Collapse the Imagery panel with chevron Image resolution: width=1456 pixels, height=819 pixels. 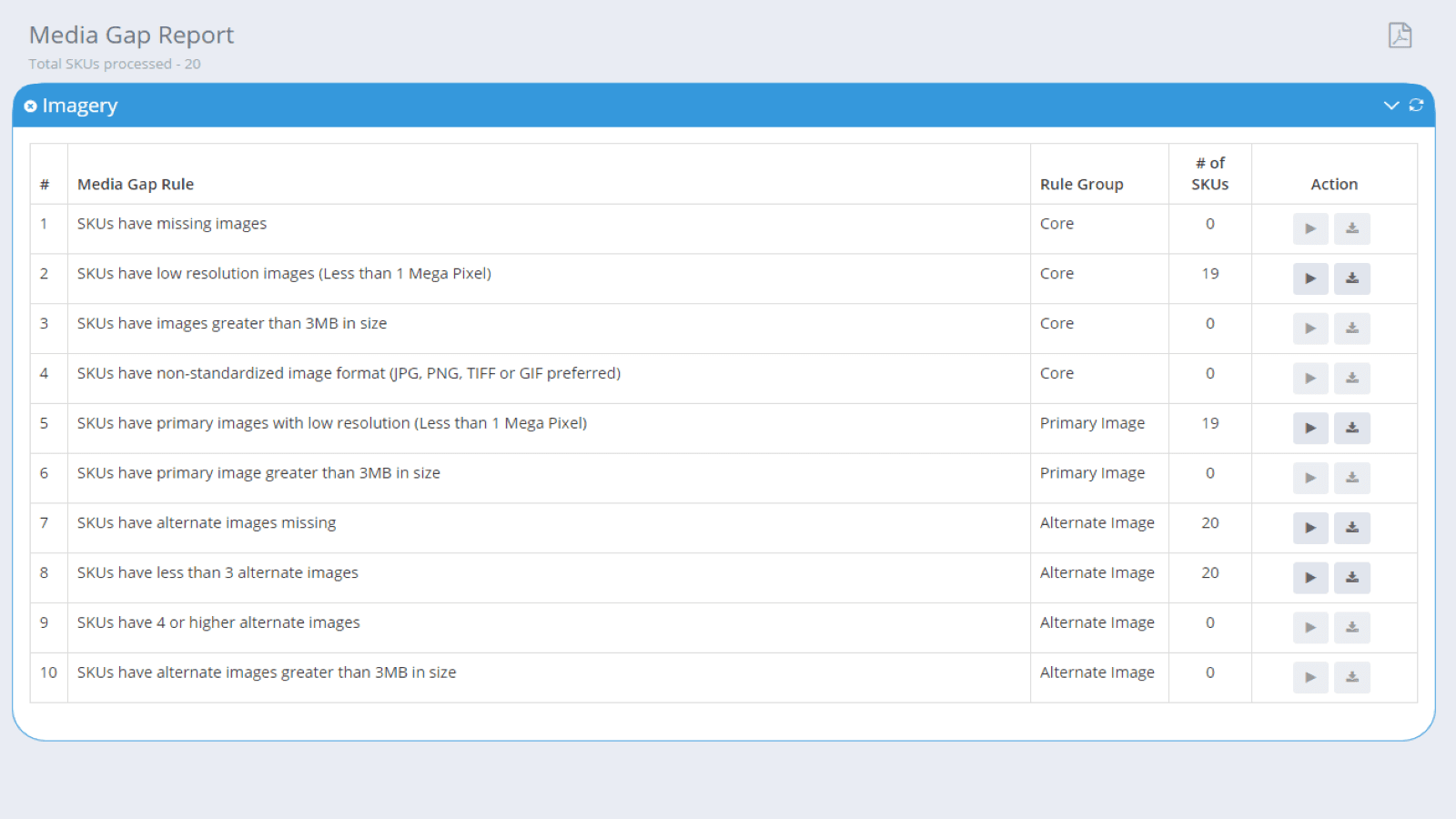[x=1390, y=106]
